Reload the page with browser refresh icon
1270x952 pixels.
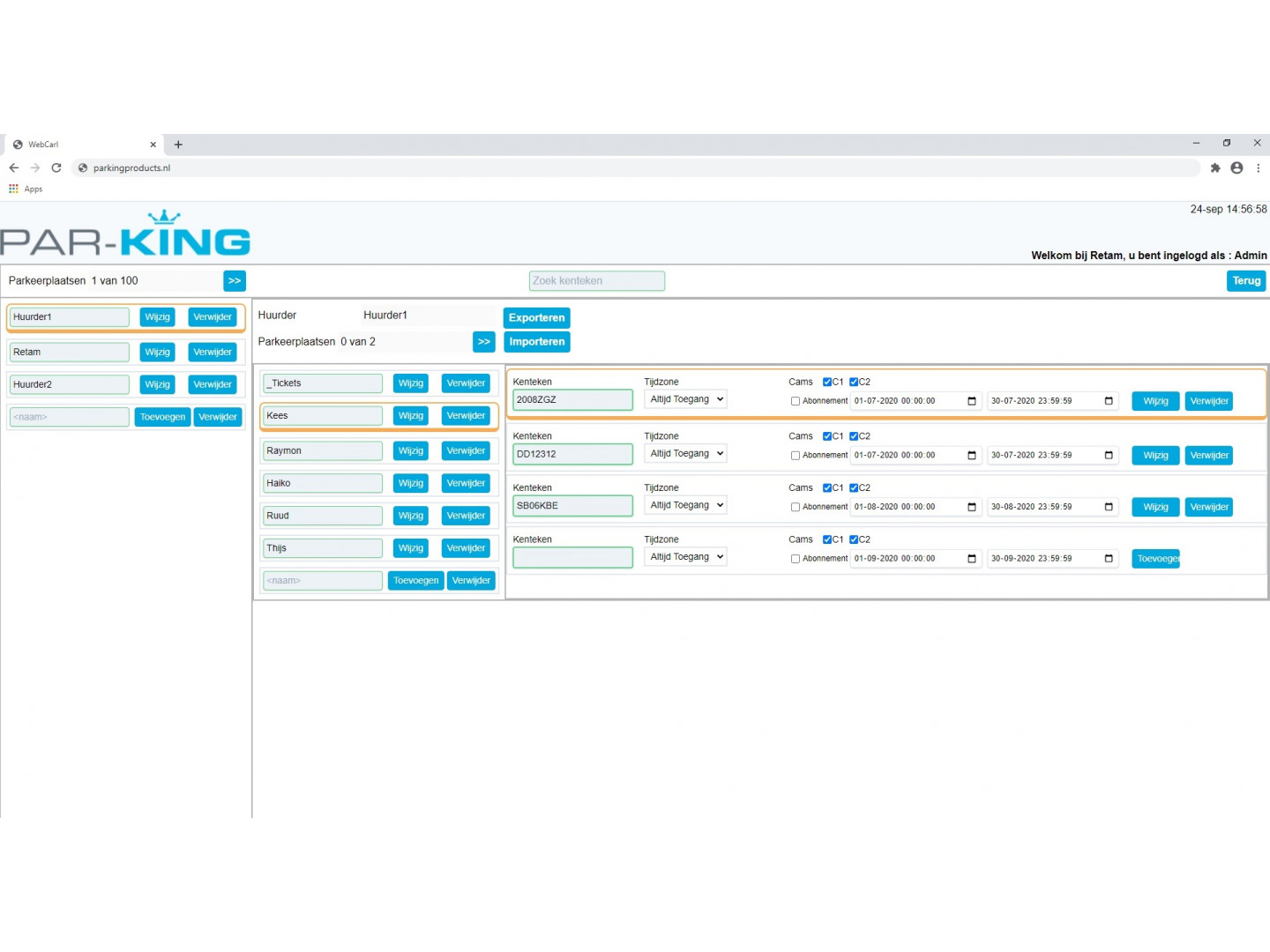click(56, 167)
